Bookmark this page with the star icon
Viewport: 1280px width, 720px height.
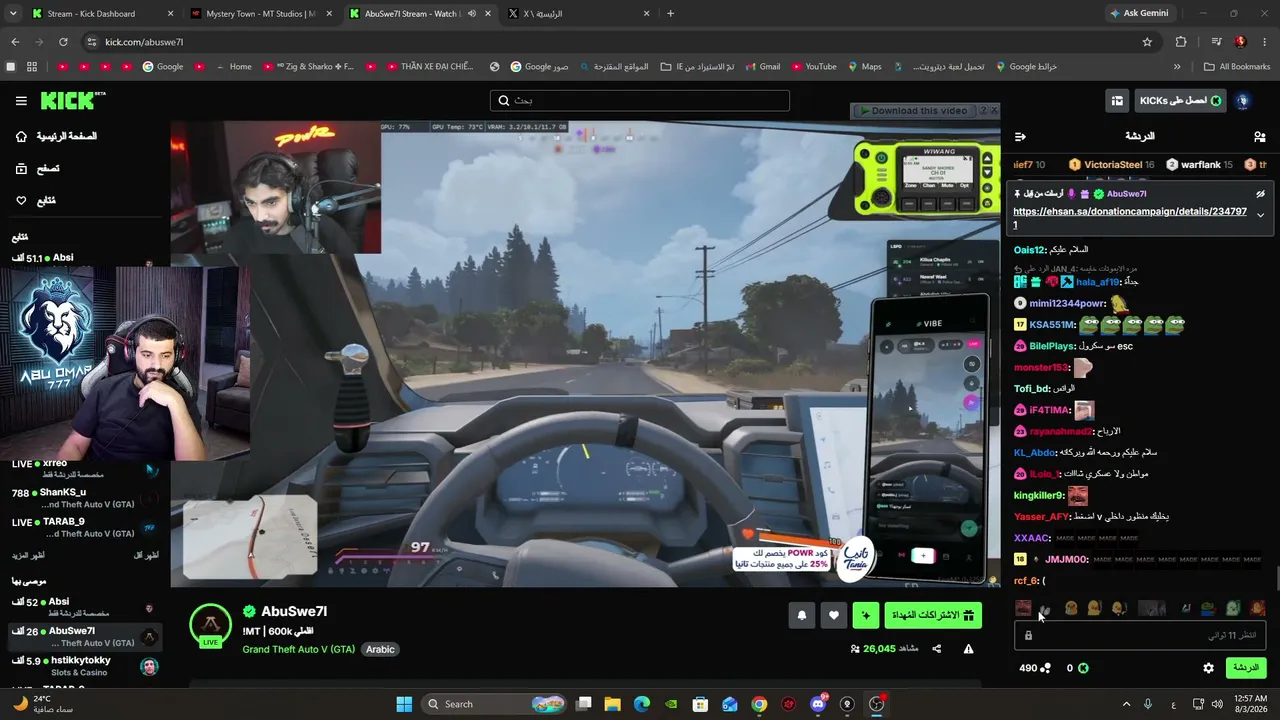point(1147,42)
